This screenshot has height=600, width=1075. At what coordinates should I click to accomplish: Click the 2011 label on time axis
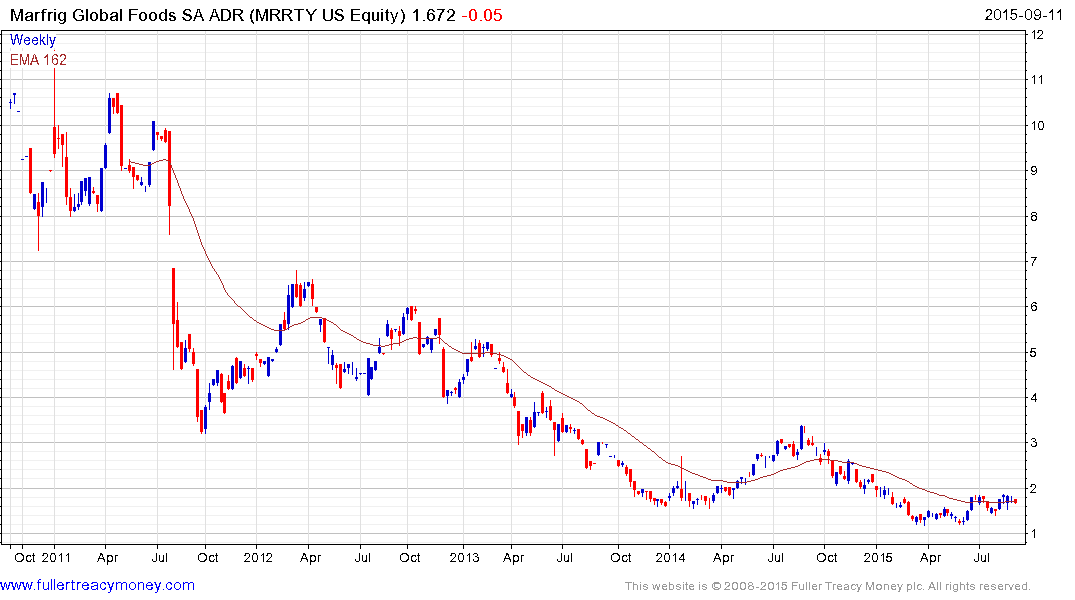(x=54, y=556)
